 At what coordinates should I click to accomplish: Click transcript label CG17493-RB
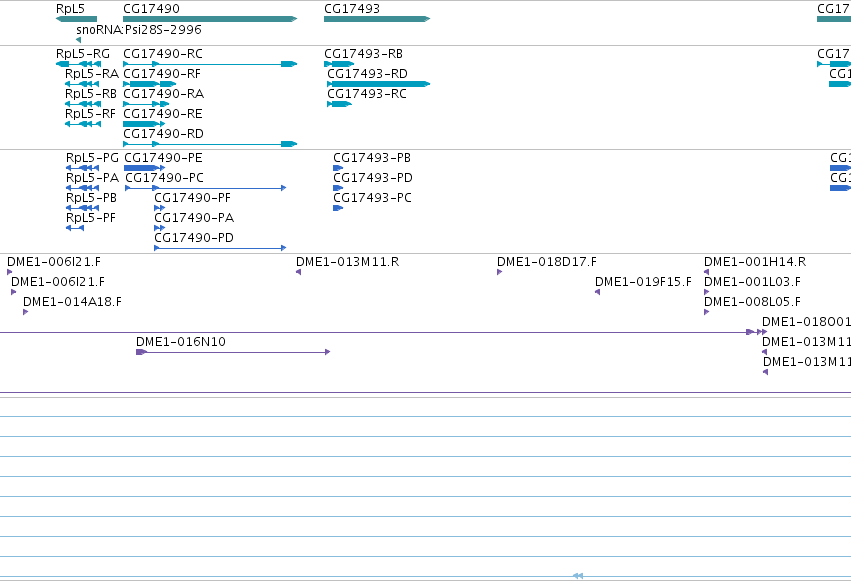point(364,54)
